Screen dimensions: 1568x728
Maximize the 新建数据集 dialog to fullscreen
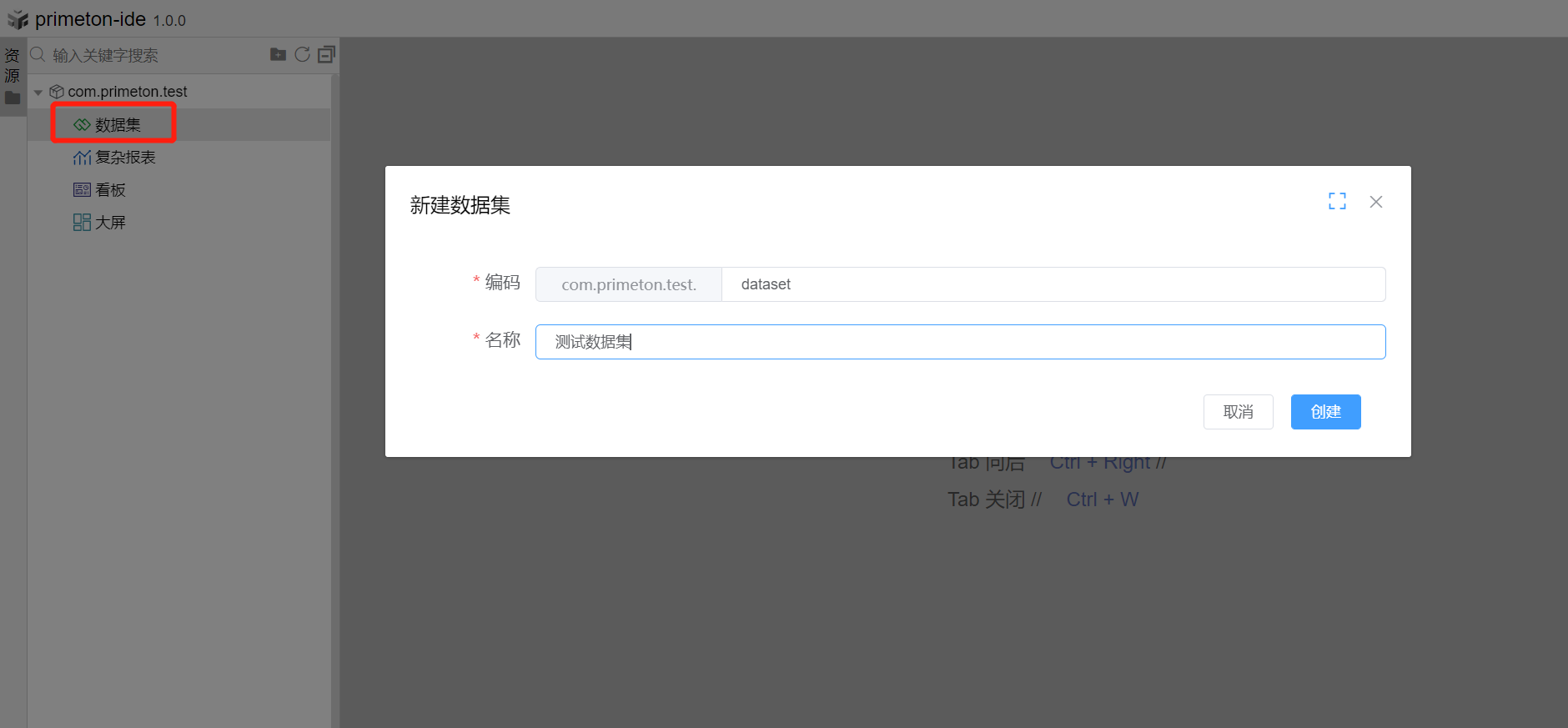(x=1337, y=201)
